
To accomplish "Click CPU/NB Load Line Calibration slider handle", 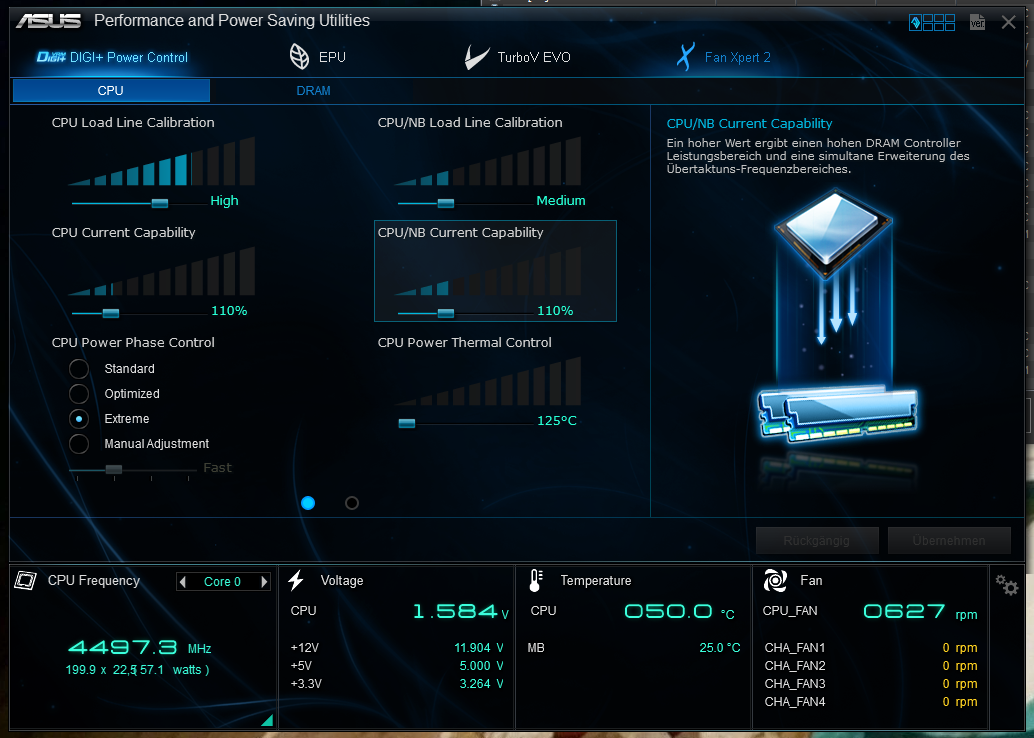I will click(446, 203).
